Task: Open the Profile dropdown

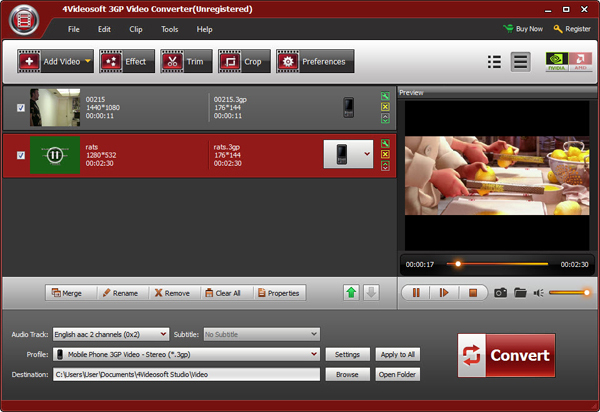Action: (x=186, y=354)
